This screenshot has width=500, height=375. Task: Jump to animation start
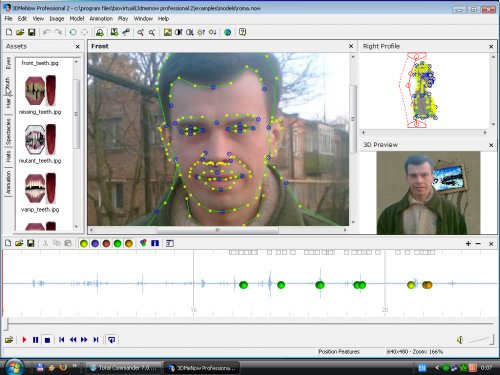tap(61, 340)
